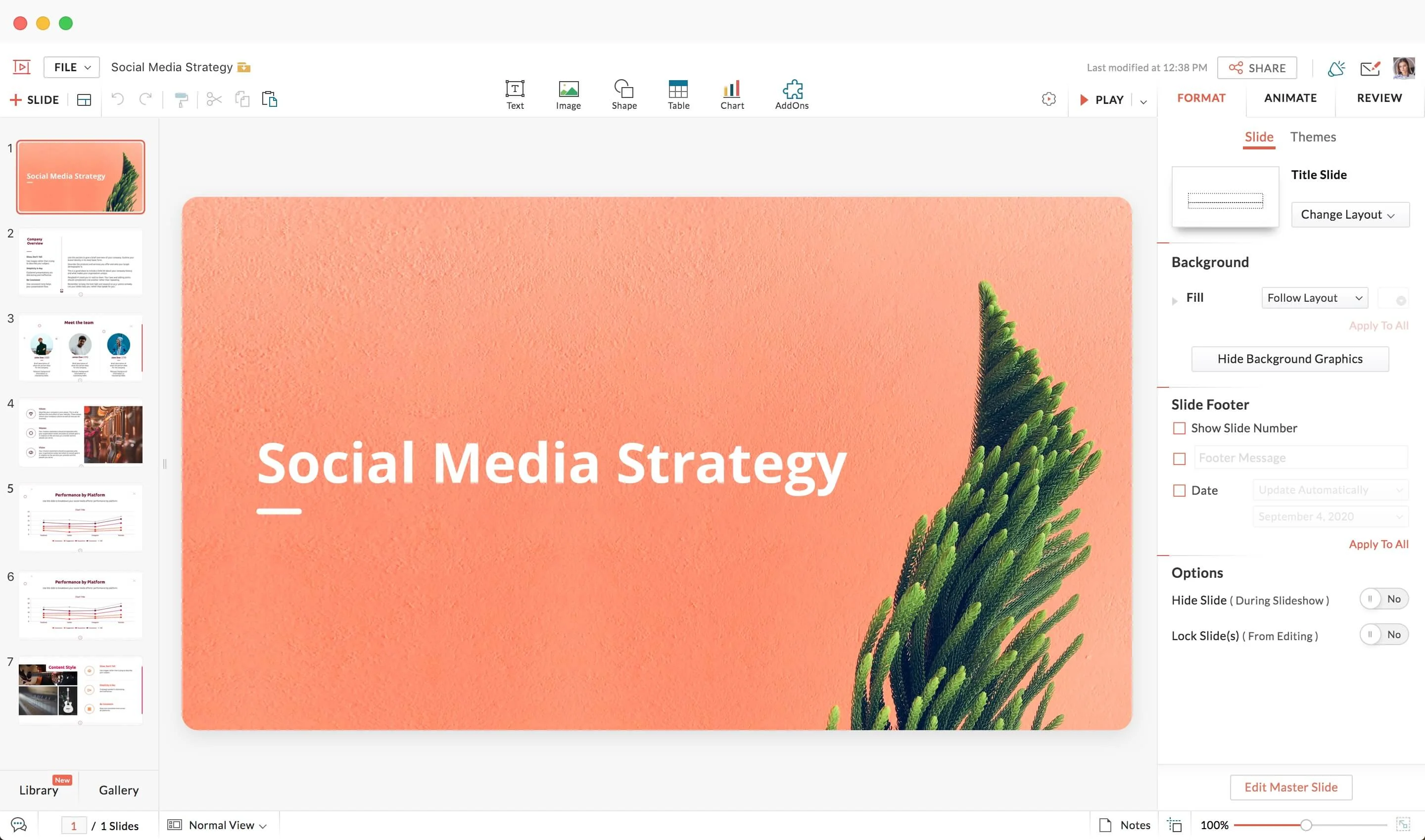
Task: Click the Edit Master Slide button
Action: [x=1290, y=788]
